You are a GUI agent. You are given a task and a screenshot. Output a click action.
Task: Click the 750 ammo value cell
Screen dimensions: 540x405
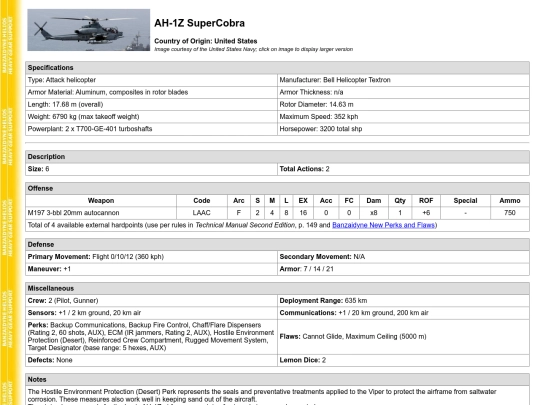510,213
